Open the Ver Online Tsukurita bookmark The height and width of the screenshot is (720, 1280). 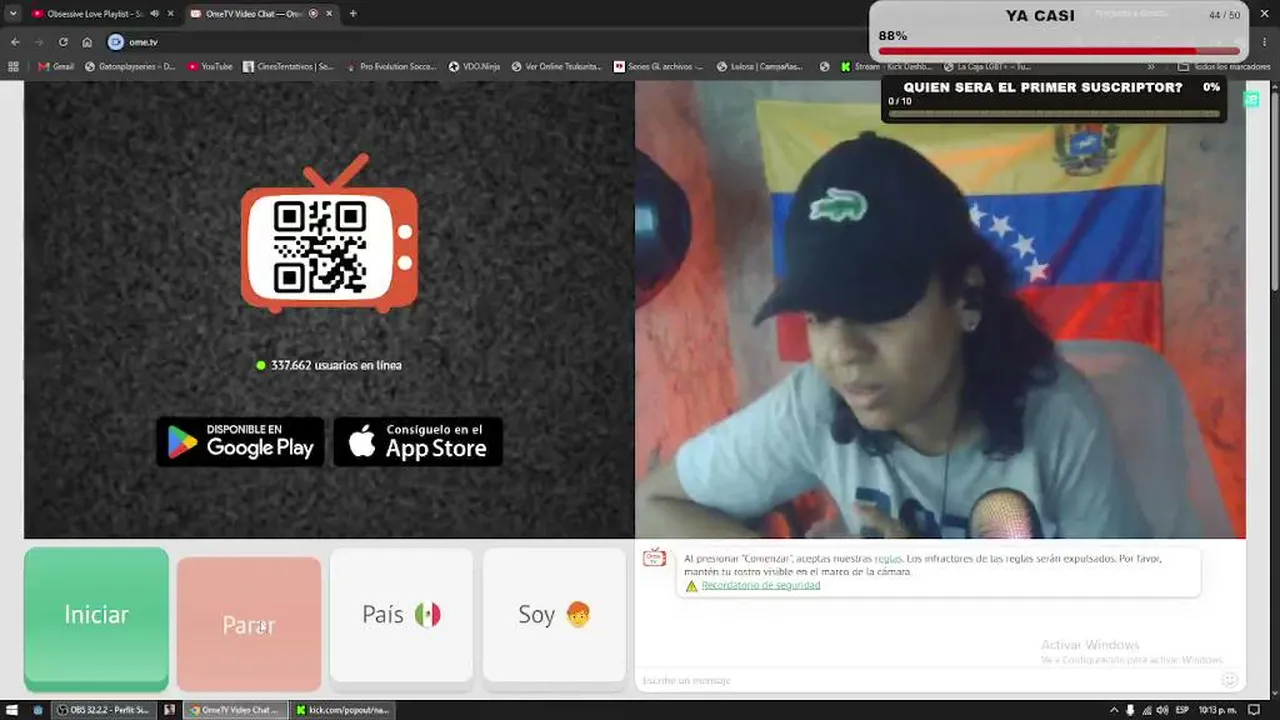click(556, 67)
